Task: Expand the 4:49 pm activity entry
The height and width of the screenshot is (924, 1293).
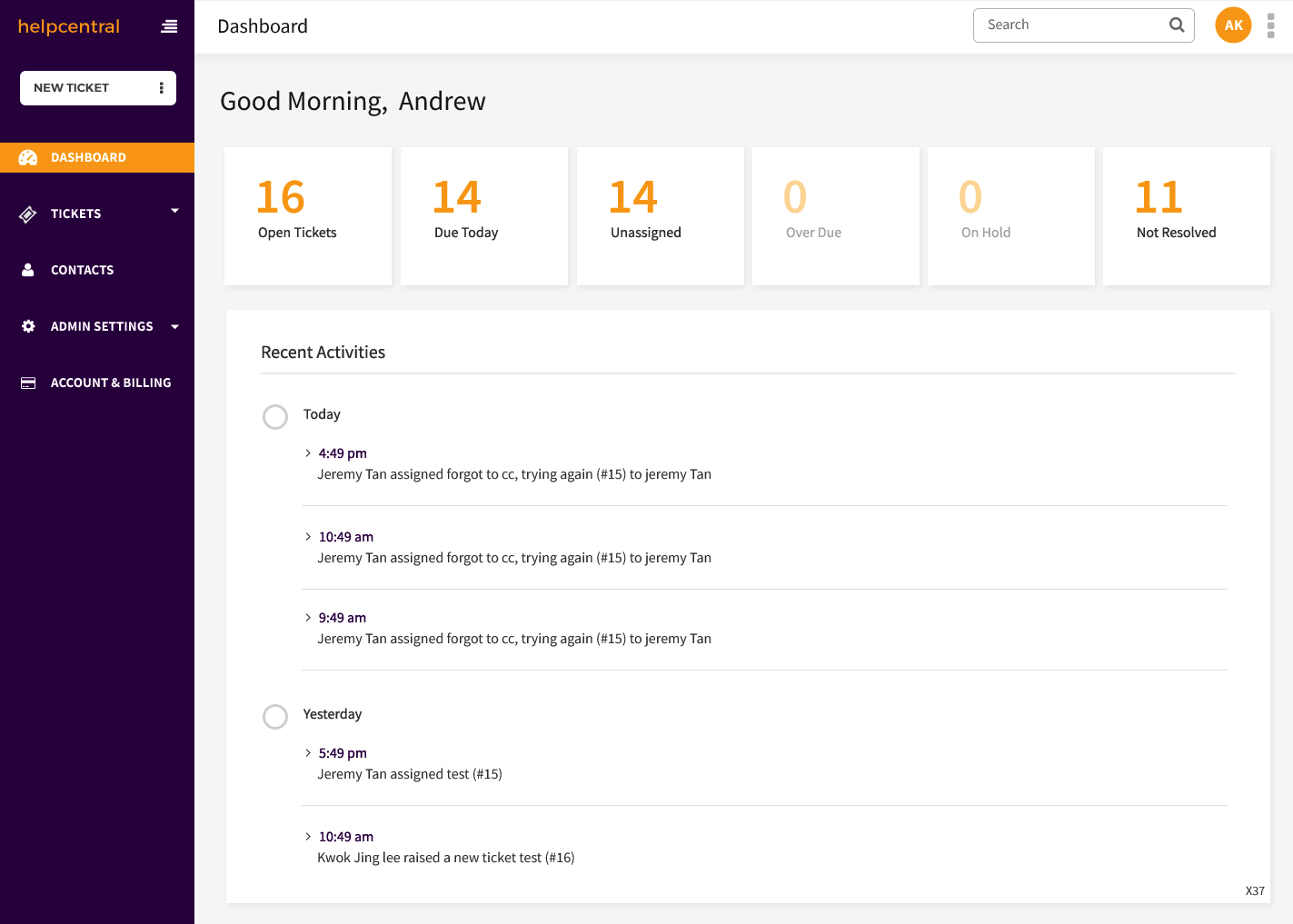Action: tap(308, 453)
